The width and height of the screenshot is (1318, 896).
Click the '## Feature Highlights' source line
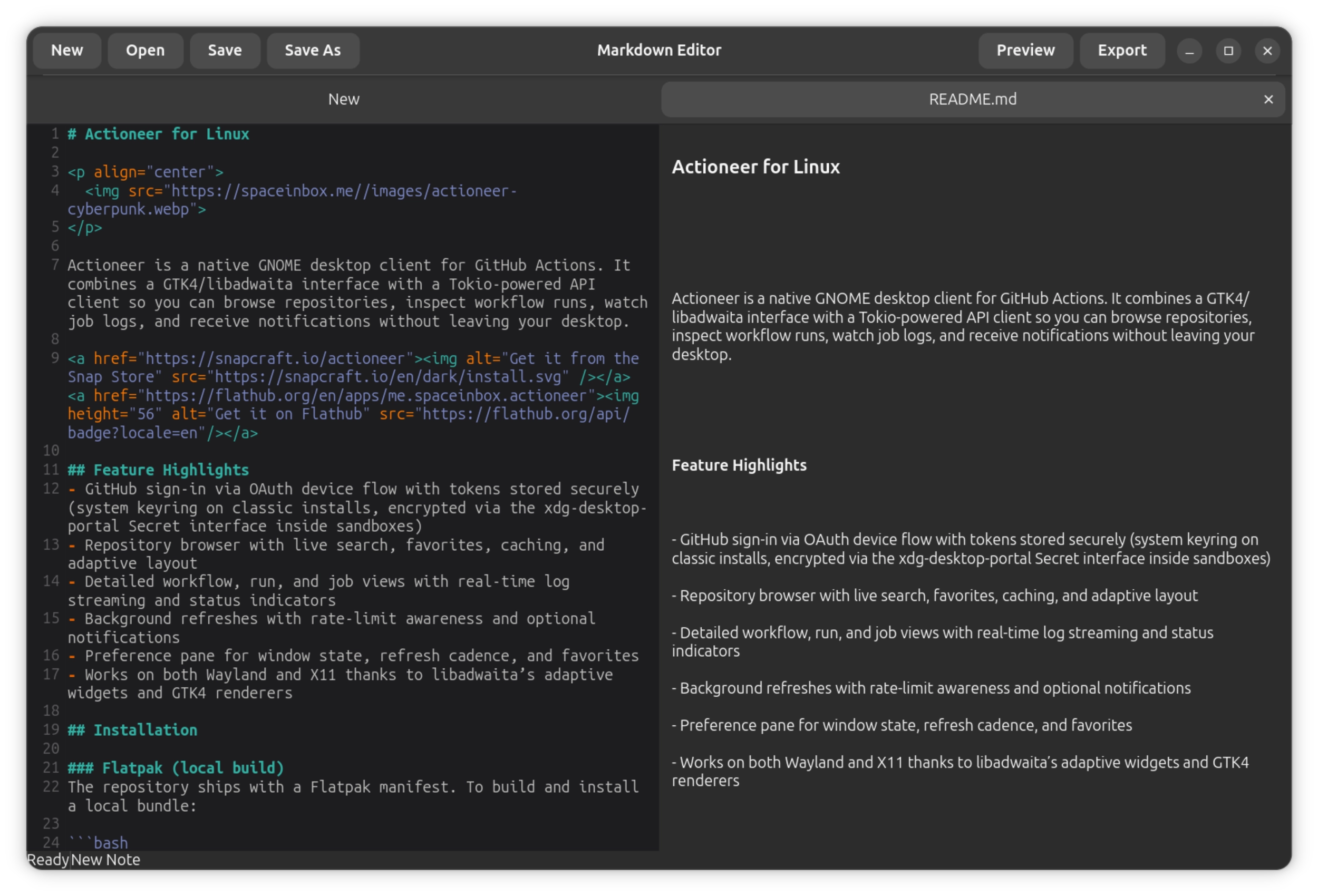(x=158, y=470)
